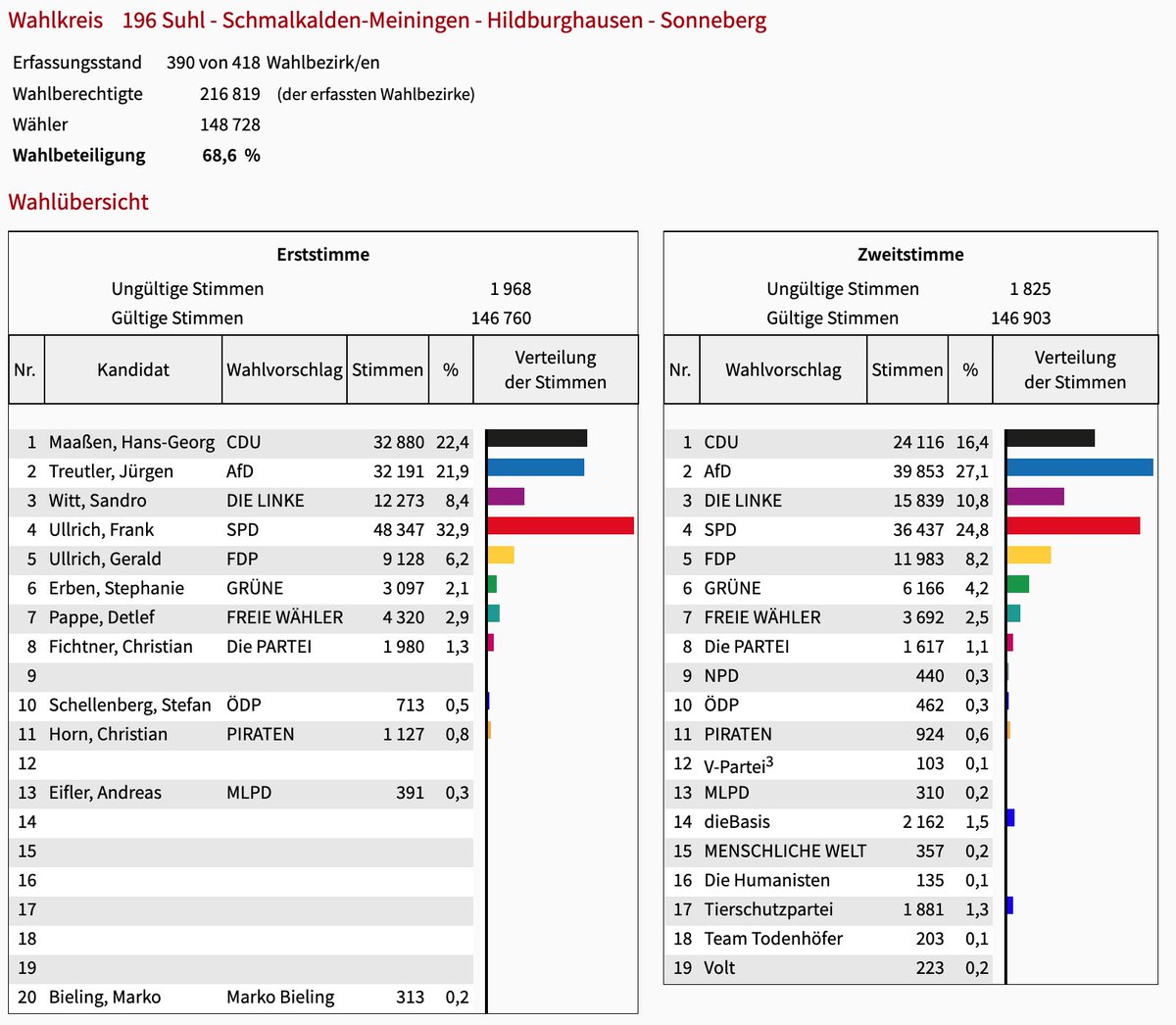The image size is (1176, 1025).
Task: Click the yellow FDP bar in Zweitstimme
Action: point(1029,555)
